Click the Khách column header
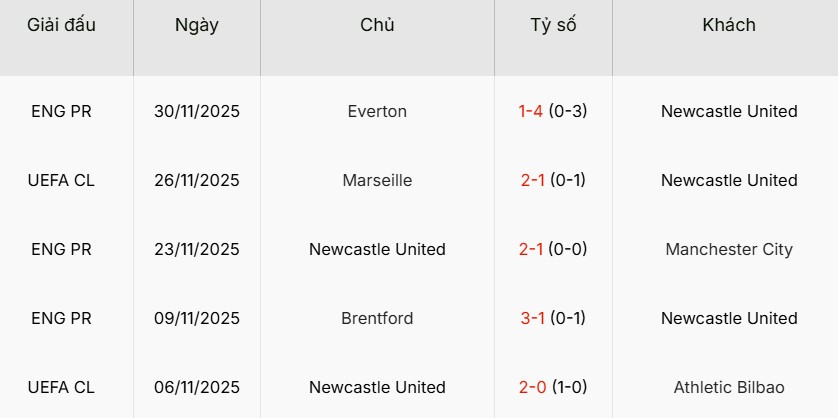This screenshot has height=418, width=838. [x=729, y=26]
